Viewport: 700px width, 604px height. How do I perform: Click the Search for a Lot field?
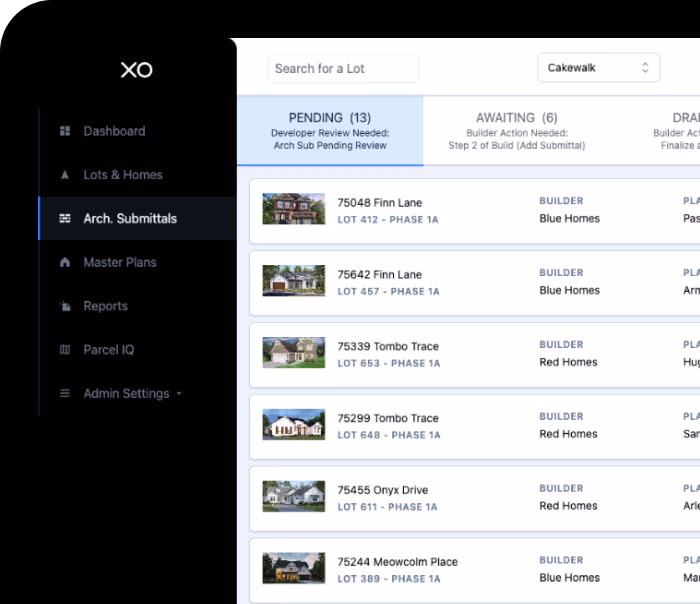(343, 68)
